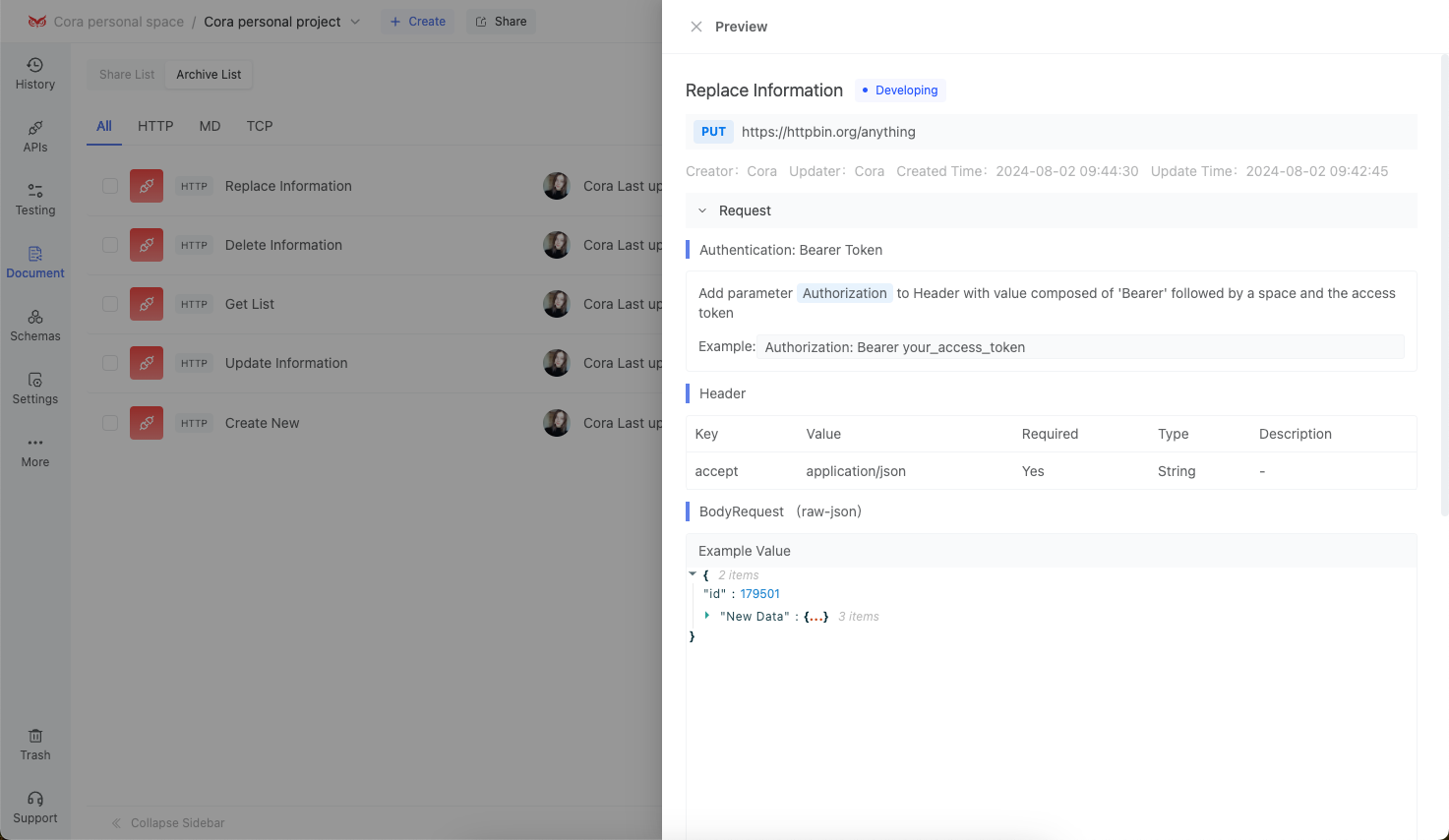This screenshot has width=1449, height=840.
Task: Click the red HTTP icon for Get List
Action: click(147, 304)
